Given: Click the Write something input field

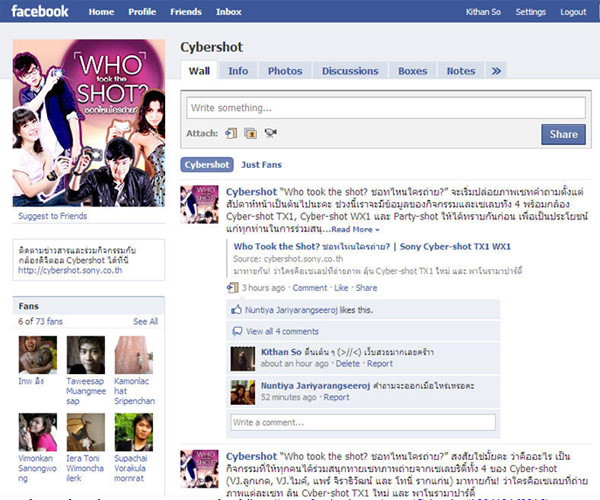Looking at the screenshot, I should (386, 108).
